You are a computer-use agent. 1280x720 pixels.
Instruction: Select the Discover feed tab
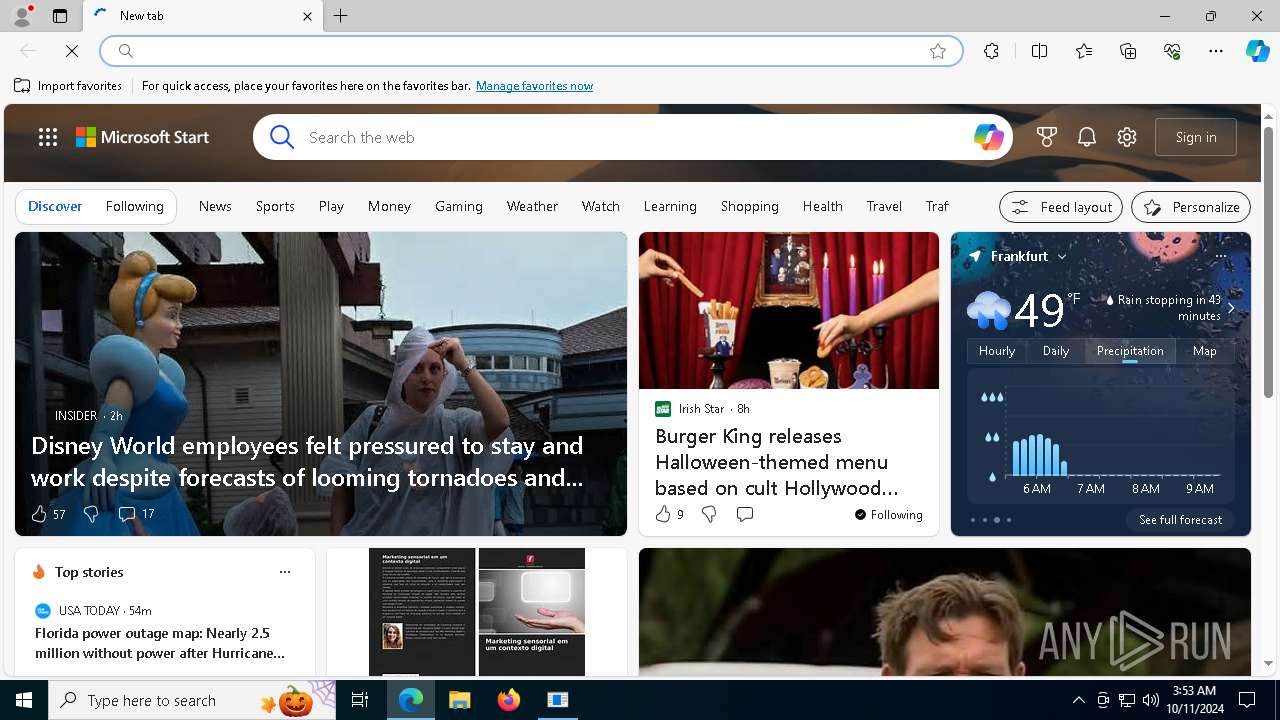(x=55, y=206)
